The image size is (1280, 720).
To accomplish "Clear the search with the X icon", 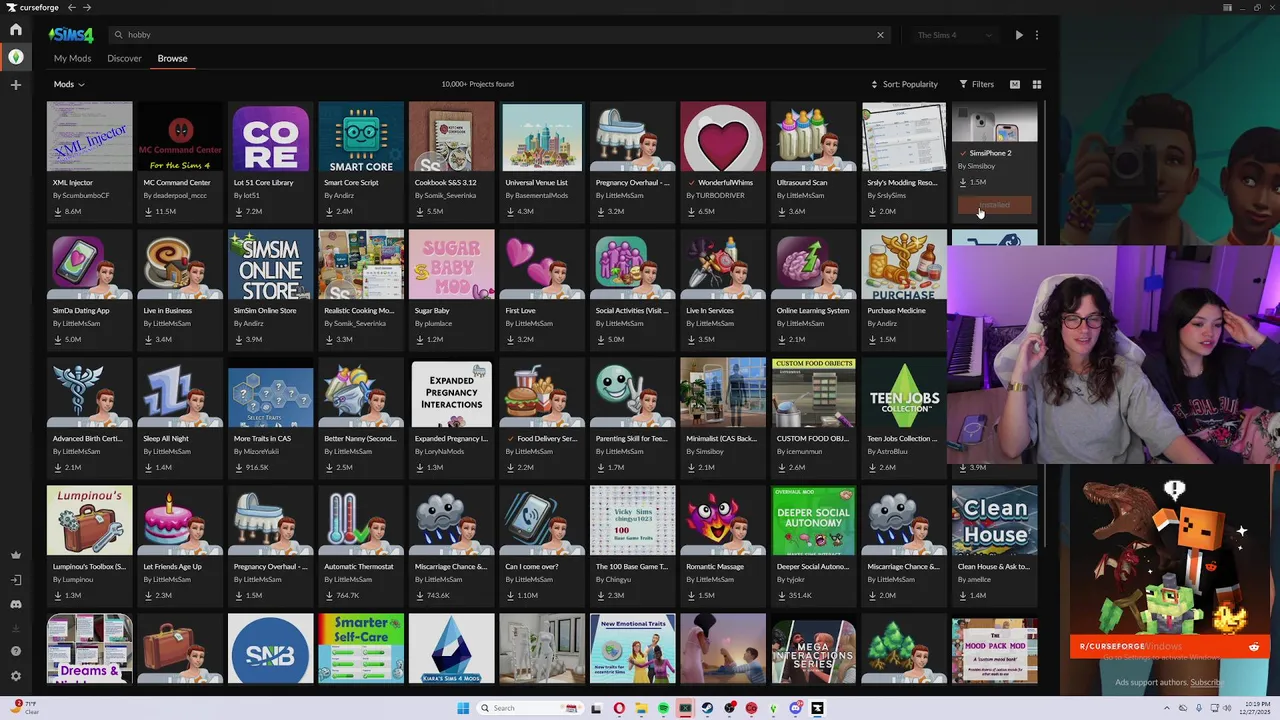I will [880, 35].
